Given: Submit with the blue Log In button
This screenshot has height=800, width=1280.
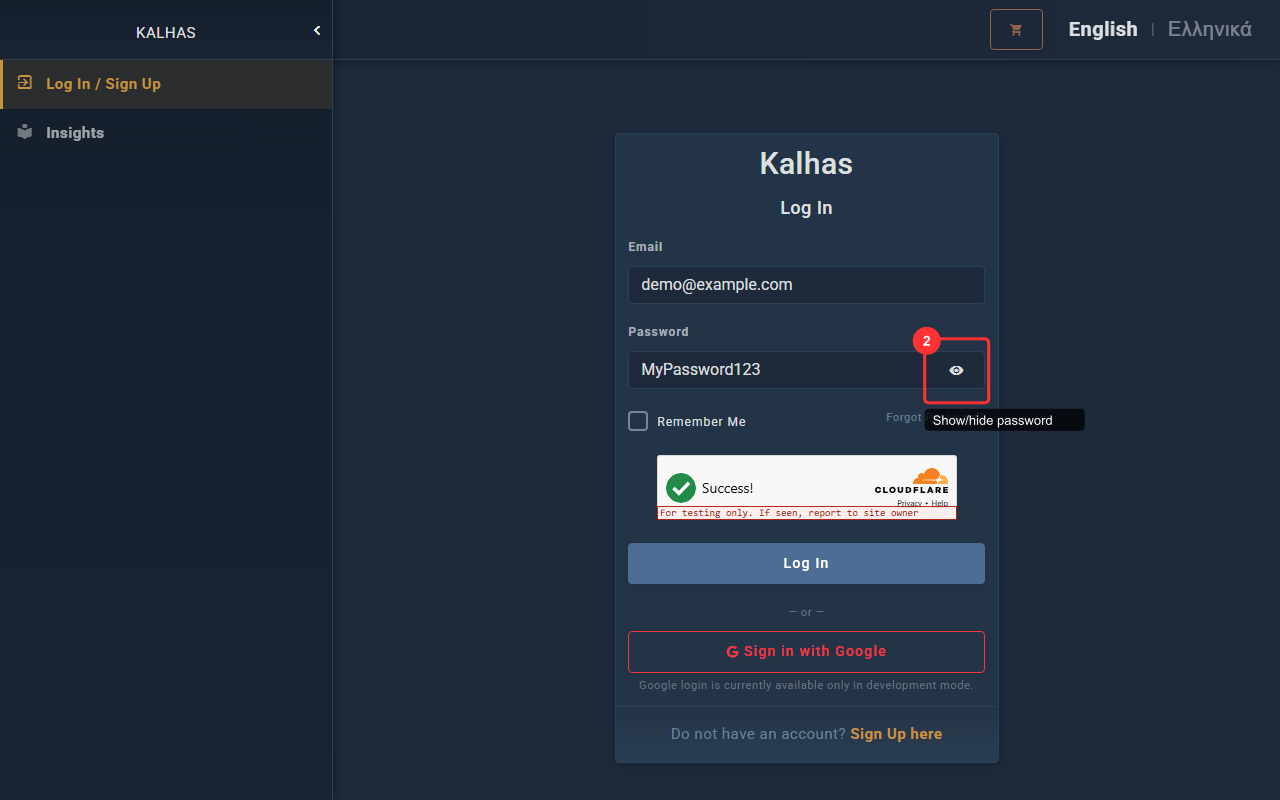Looking at the screenshot, I should pos(806,563).
